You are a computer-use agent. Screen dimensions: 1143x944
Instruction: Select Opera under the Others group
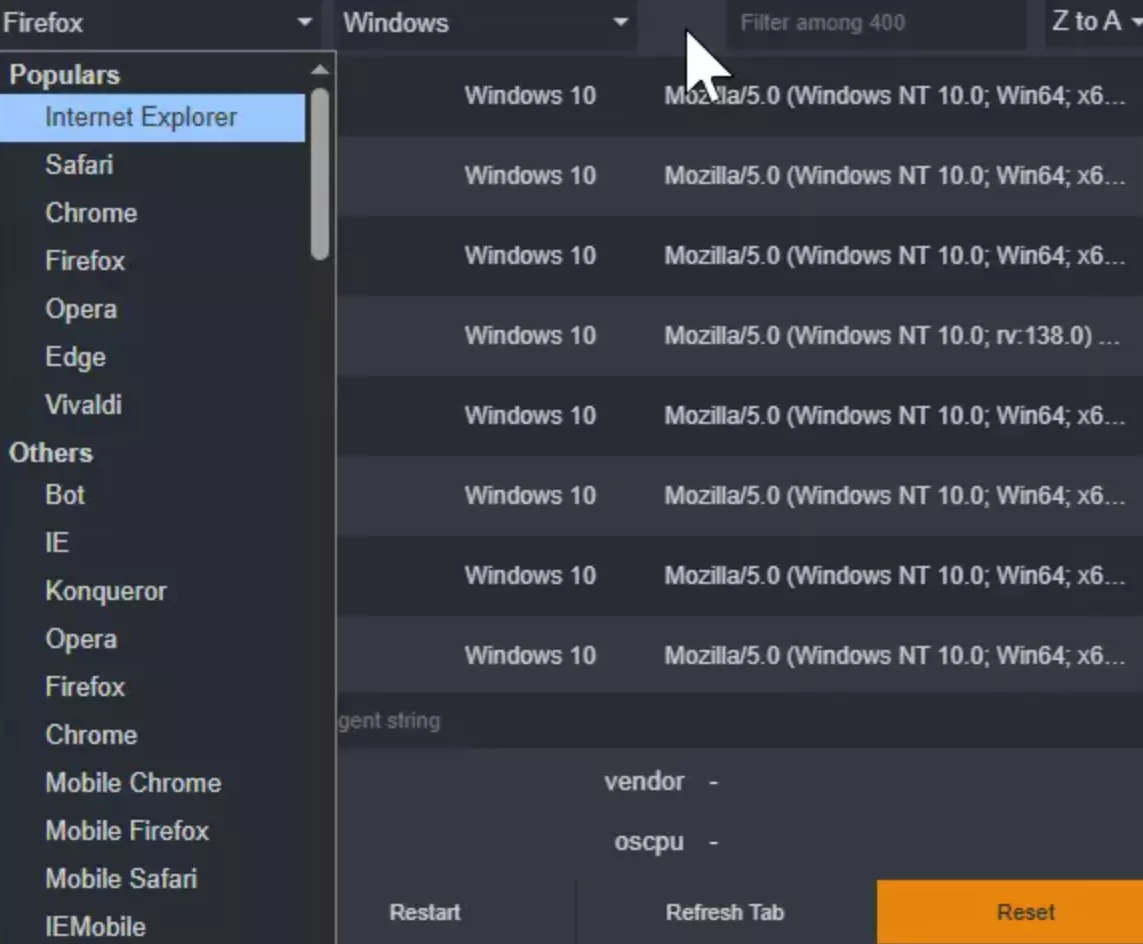coord(152,639)
